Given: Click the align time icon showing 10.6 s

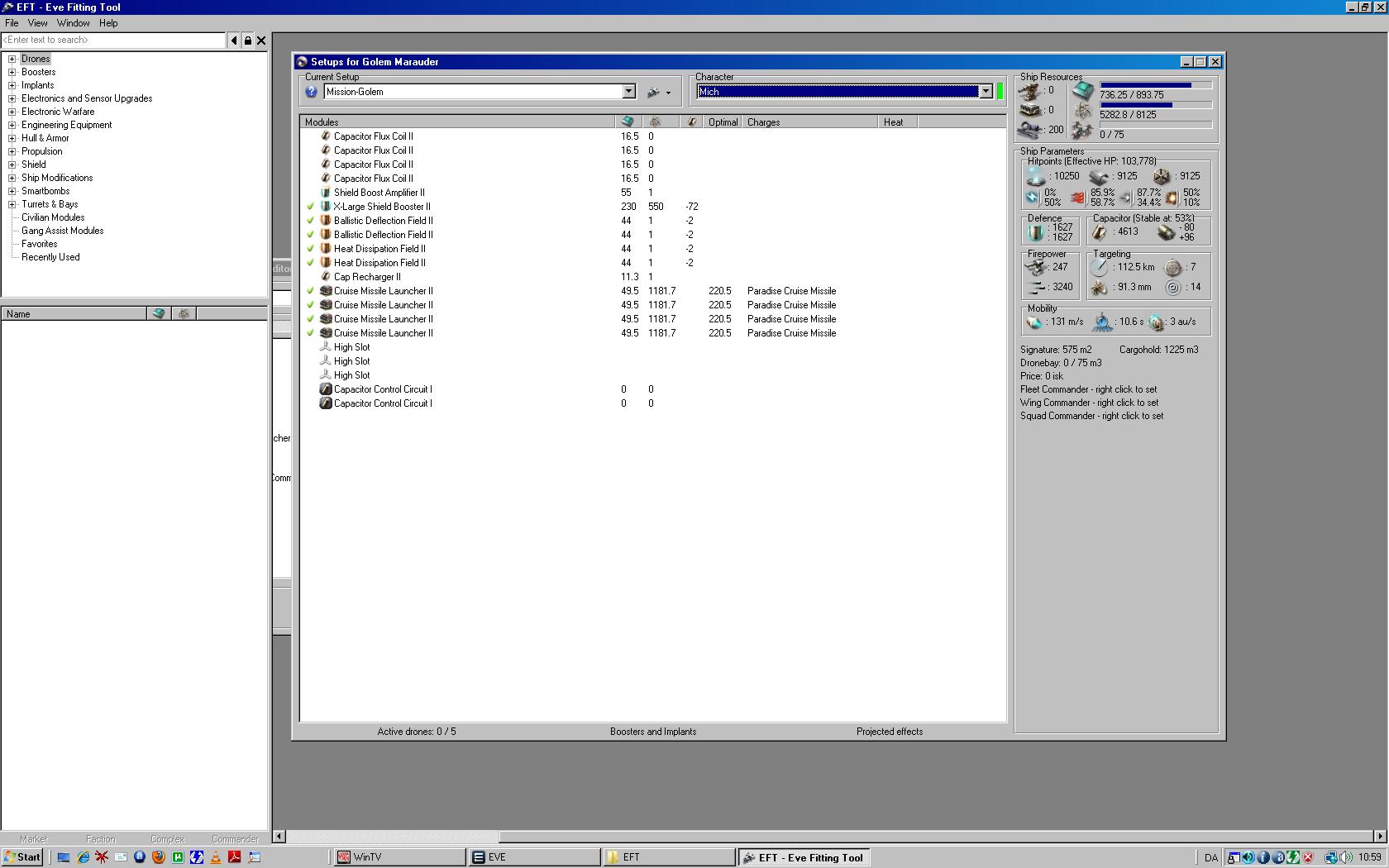Looking at the screenshot, I should (1102, 322).
